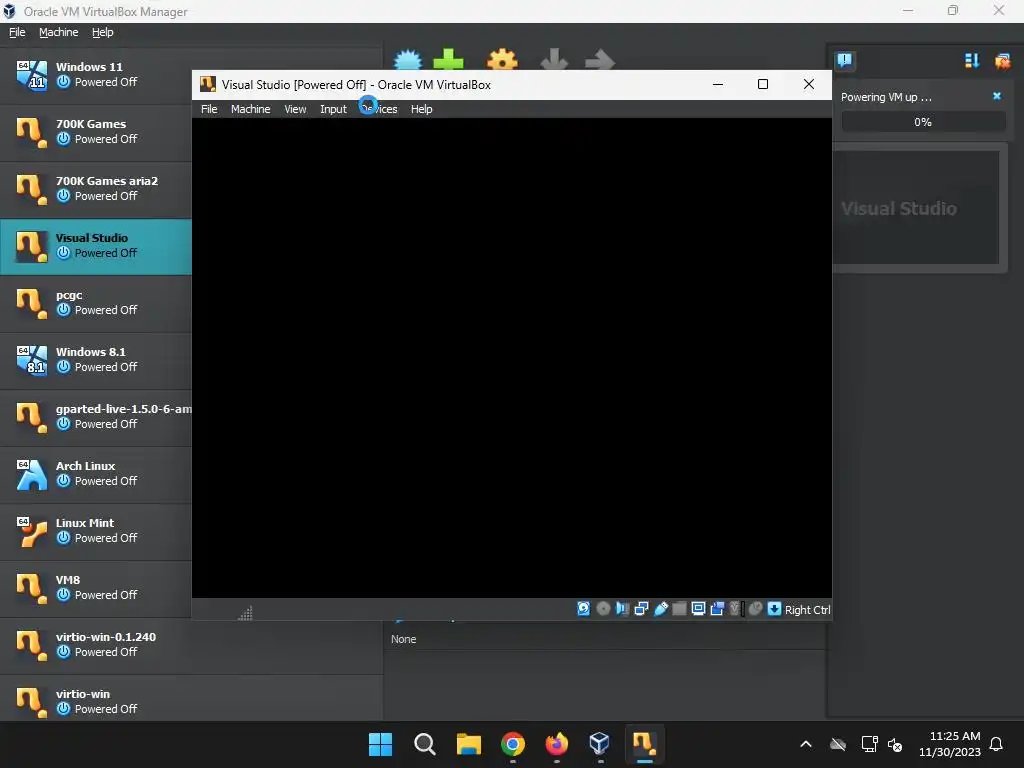Open the taskbar notification bell

[x=996, y=744]
